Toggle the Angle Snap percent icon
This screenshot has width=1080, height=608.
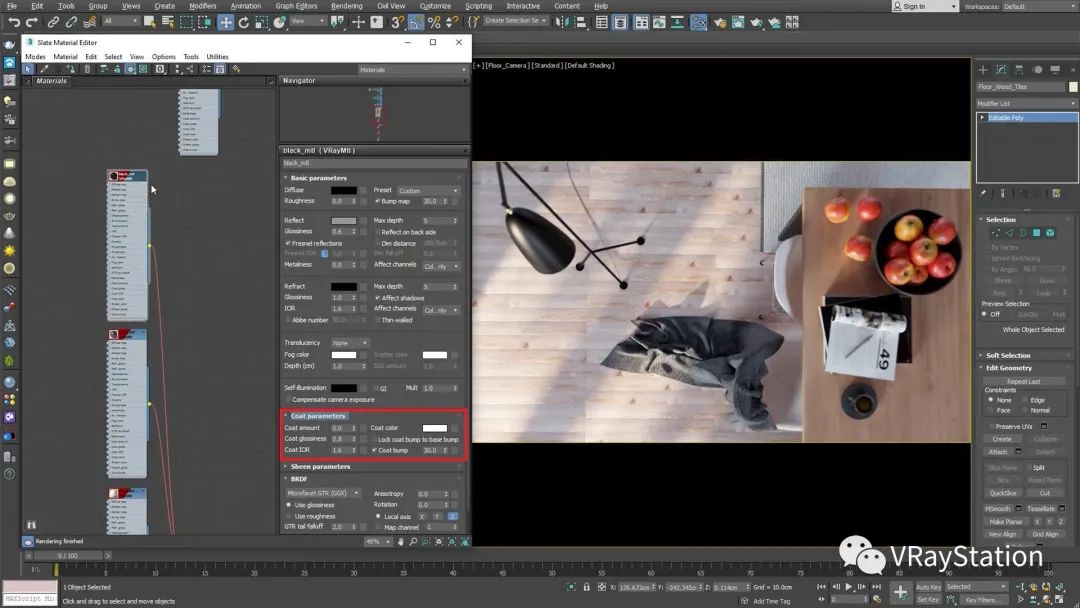click(434, 22)
